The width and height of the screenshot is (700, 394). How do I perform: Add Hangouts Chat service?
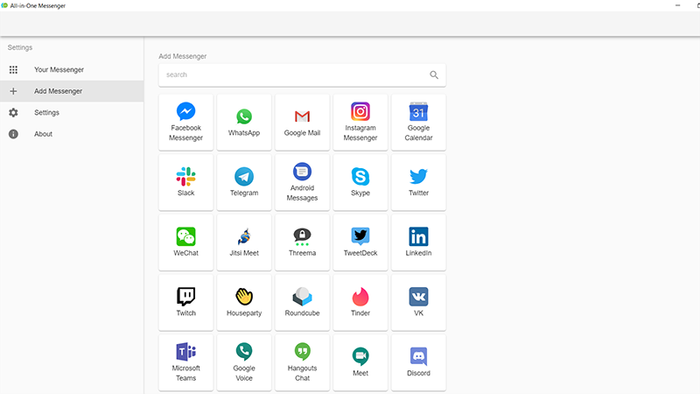pos(302,362)
